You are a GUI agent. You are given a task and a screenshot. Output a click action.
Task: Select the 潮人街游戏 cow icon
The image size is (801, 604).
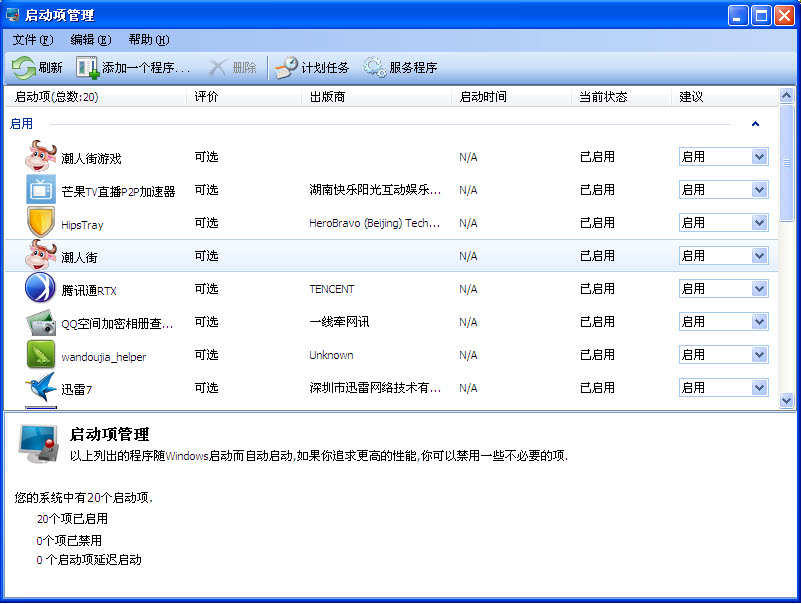click(40, 156)
